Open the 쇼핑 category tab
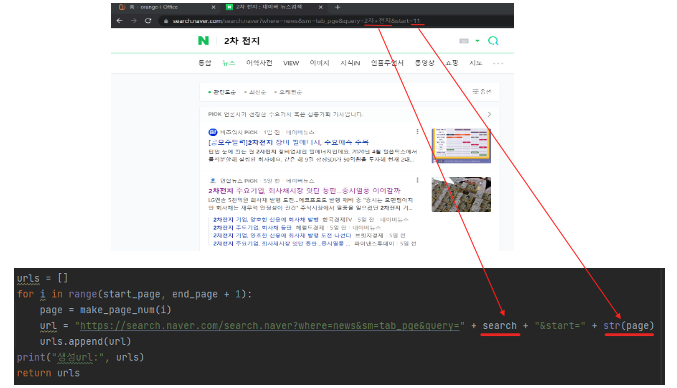 452,63
